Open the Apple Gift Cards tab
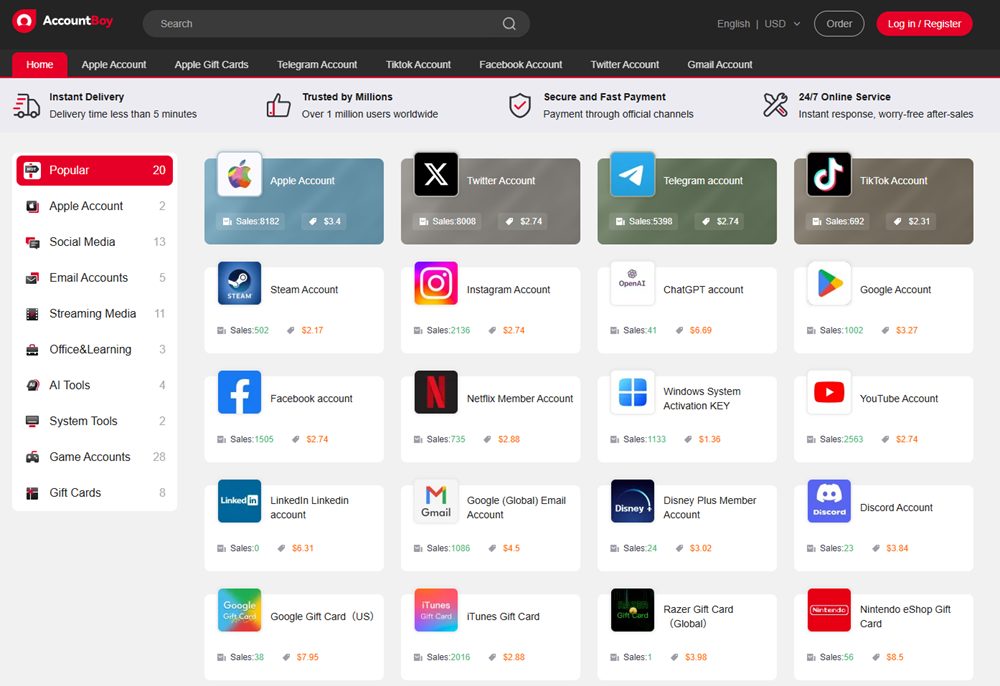Image resolution: width=1000 pixels, height=686 pixels. click(x=211, y=64)
